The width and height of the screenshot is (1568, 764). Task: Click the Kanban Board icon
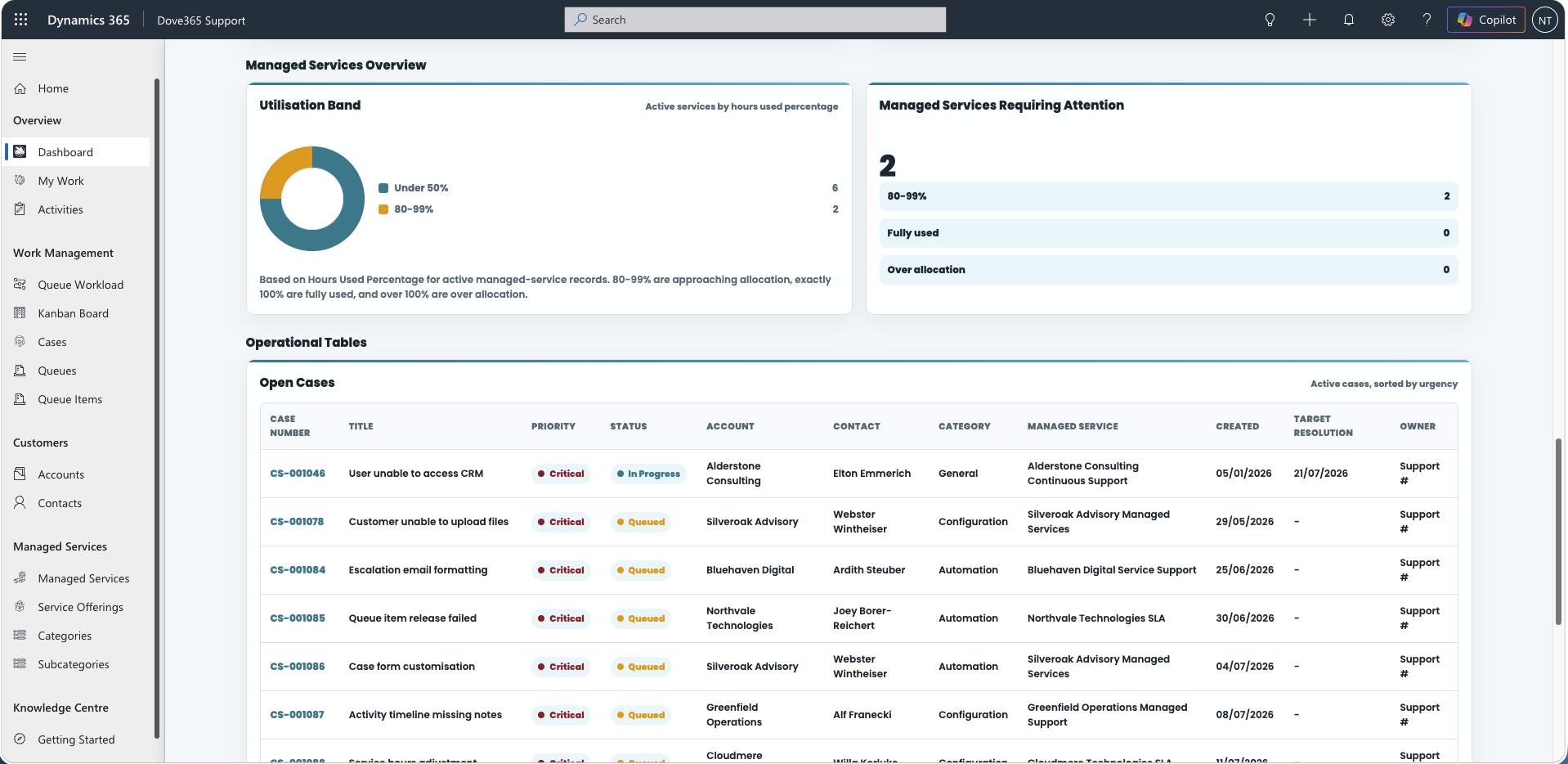[x=20, y=312]
